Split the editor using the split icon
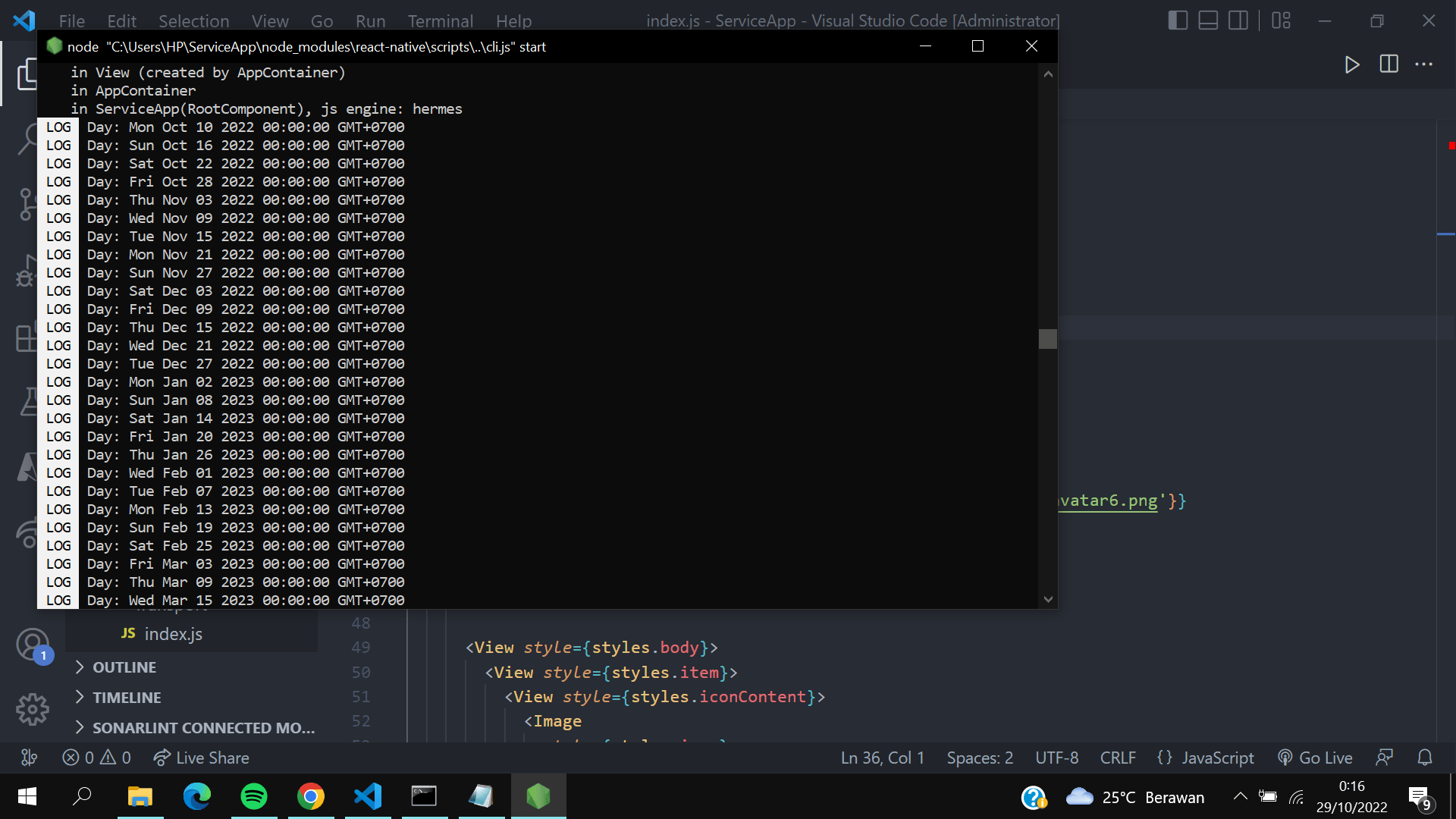 [x=1390, y=64]
